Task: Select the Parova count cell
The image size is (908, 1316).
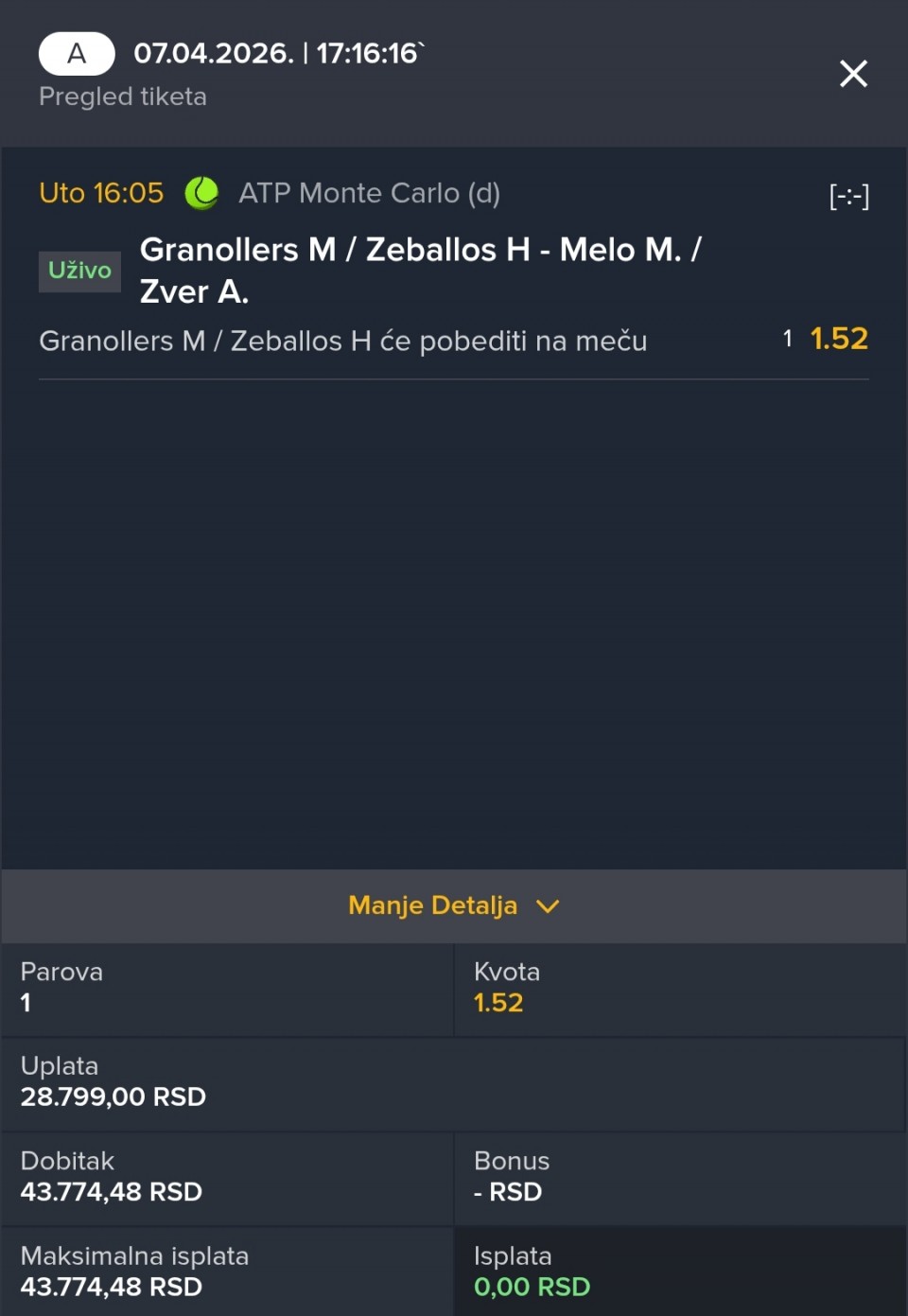Action: 227,988
